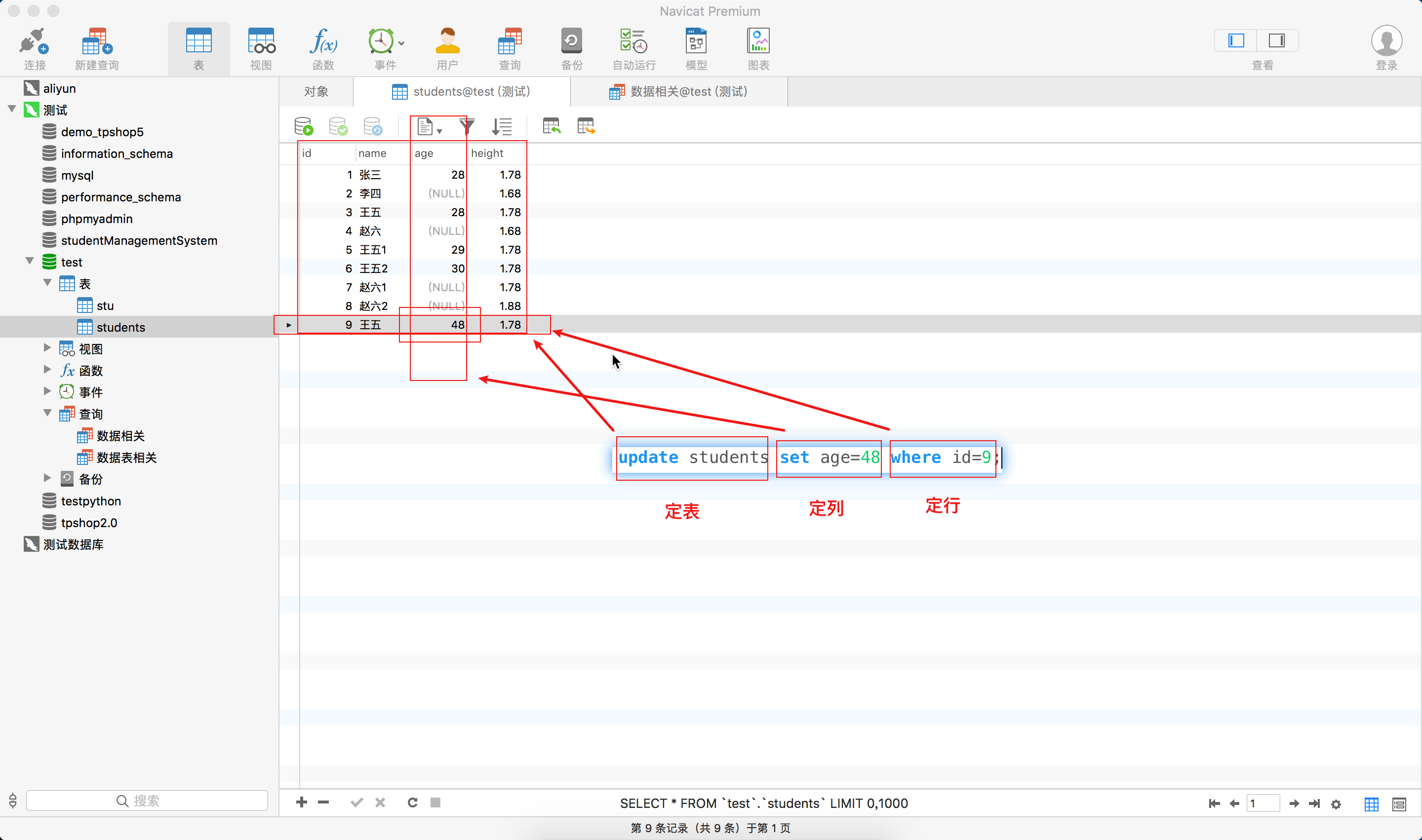Toggle the left sidebar panel view
This screenshot has height=840, width=1422.
point(1236,41)
